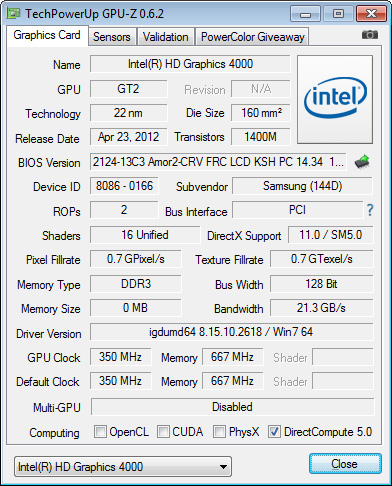Open the Intel HD Graphics 4000 dropdown
392x486 pixels.
pyautogui.click(x=123, y=467)
